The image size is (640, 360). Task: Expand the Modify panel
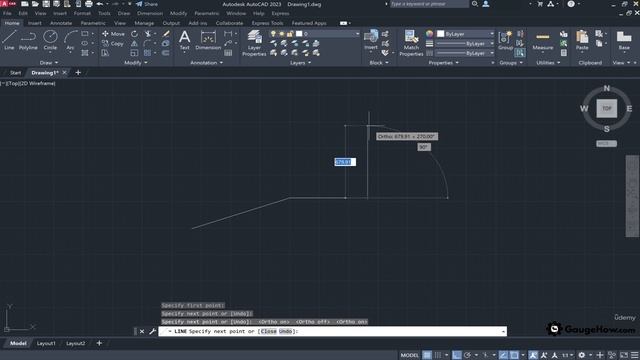[x=136, y=62]
